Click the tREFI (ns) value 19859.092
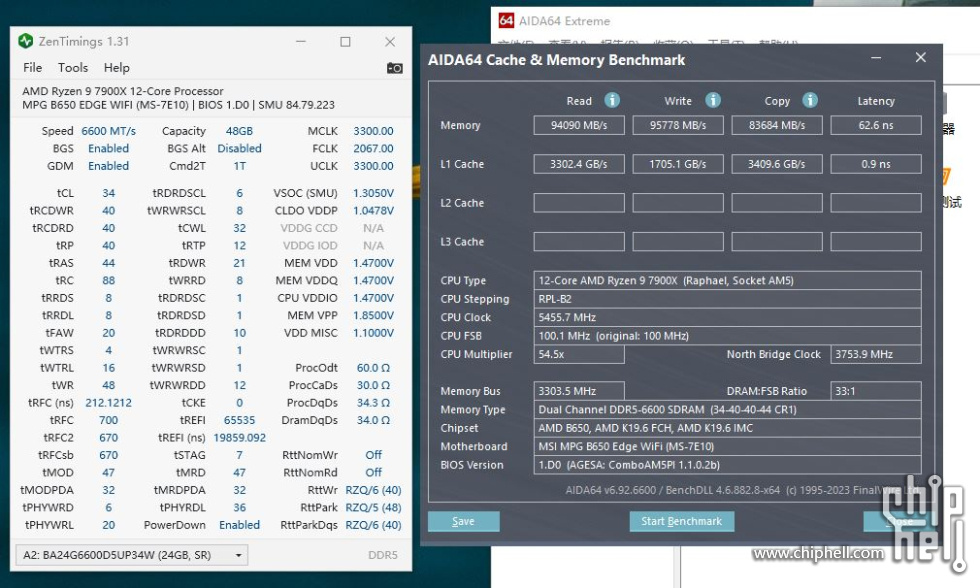This screenshot has width=980, height=588. [x=239, y=438]
